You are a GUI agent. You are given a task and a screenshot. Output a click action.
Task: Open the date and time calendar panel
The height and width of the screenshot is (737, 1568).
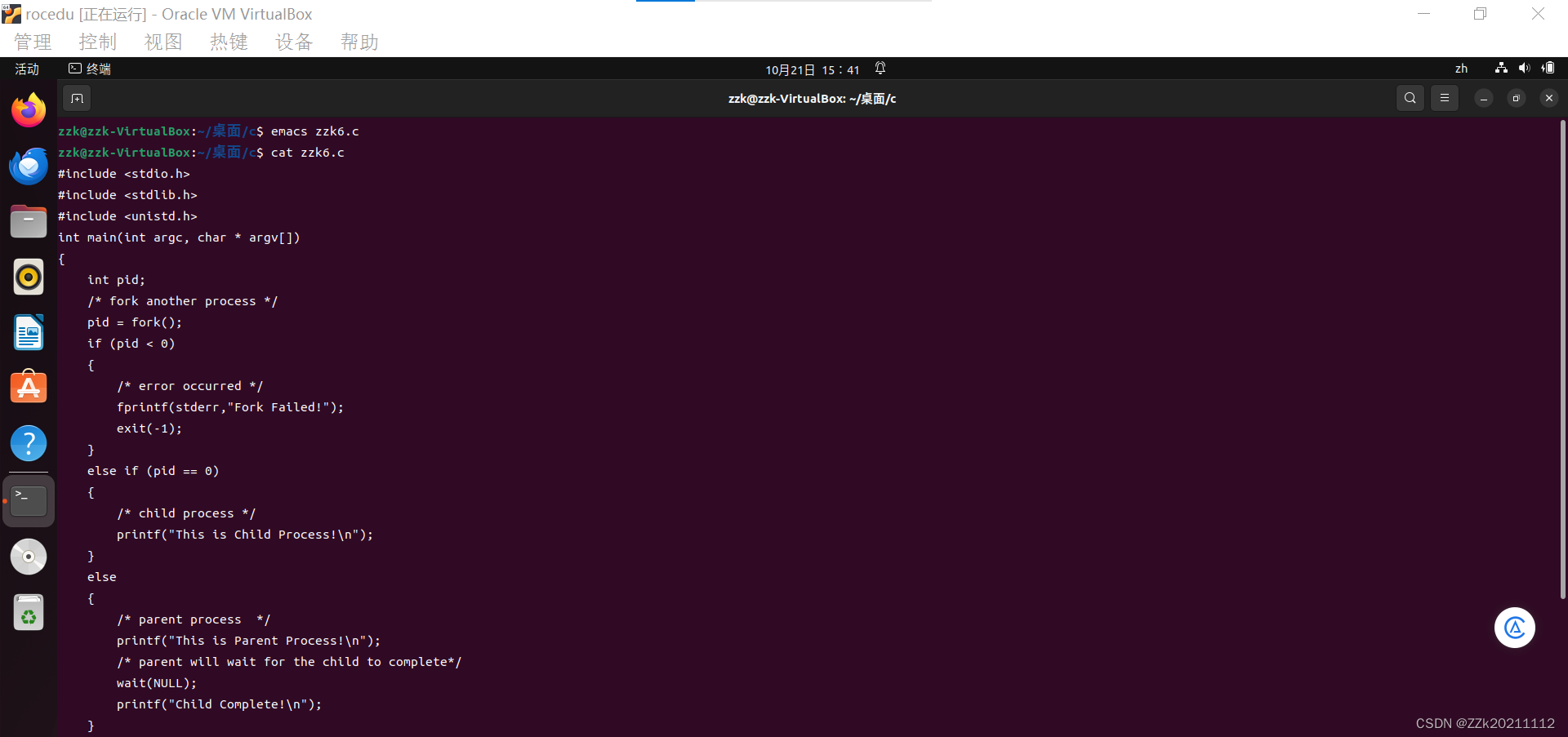813,70
